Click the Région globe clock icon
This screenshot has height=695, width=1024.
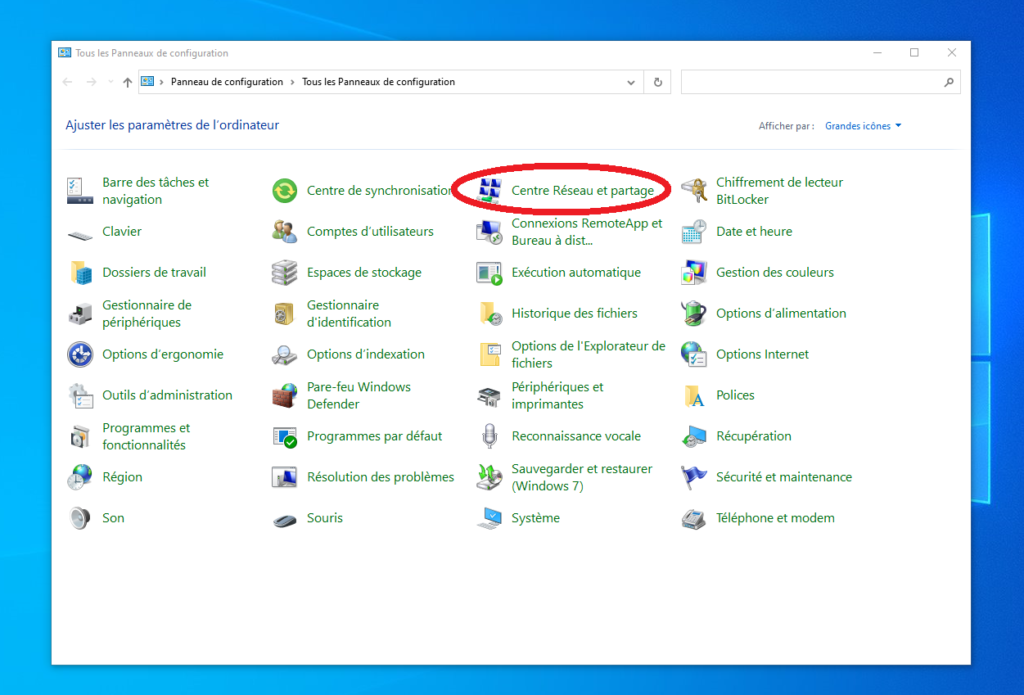click(x=80, y=477)
